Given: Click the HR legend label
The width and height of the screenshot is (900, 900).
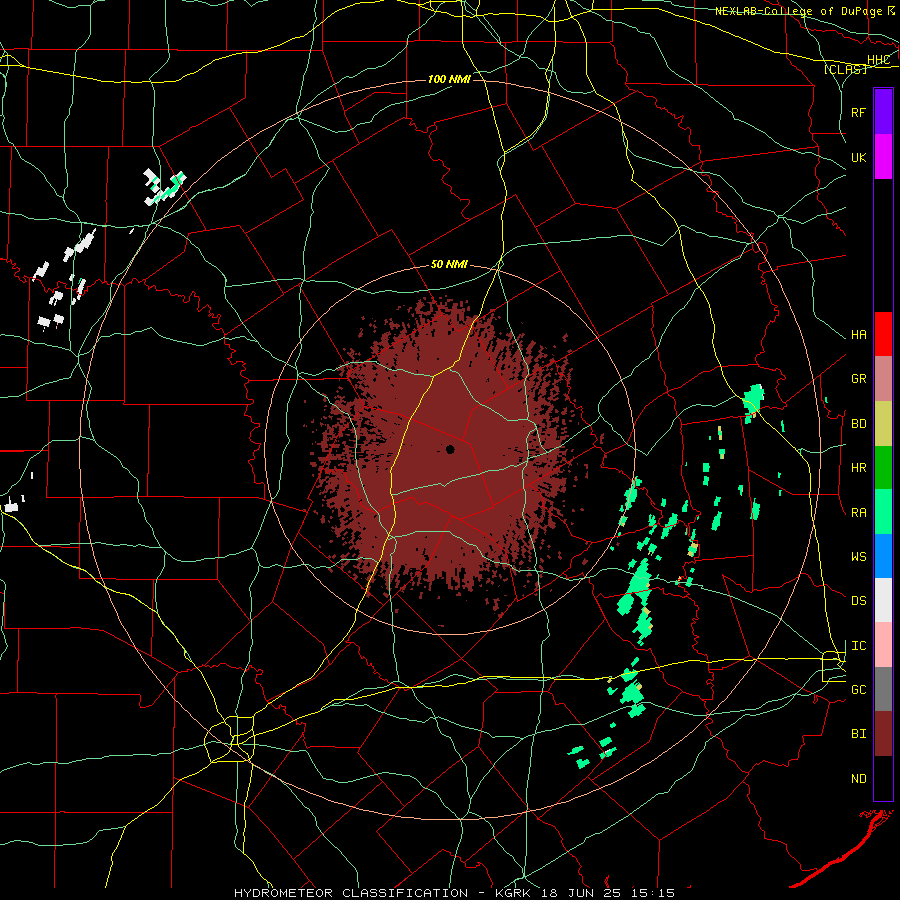Looking at the screenshot, I should 859,468.
